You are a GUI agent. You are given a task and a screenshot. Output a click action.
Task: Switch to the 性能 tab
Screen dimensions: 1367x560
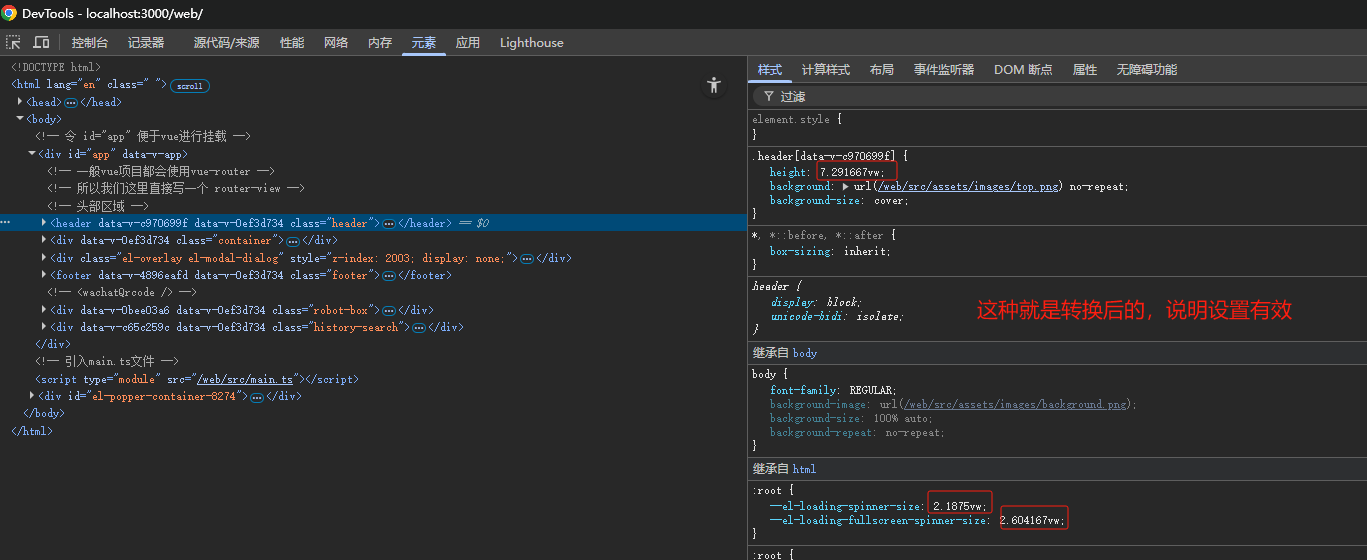pos(292,43)
